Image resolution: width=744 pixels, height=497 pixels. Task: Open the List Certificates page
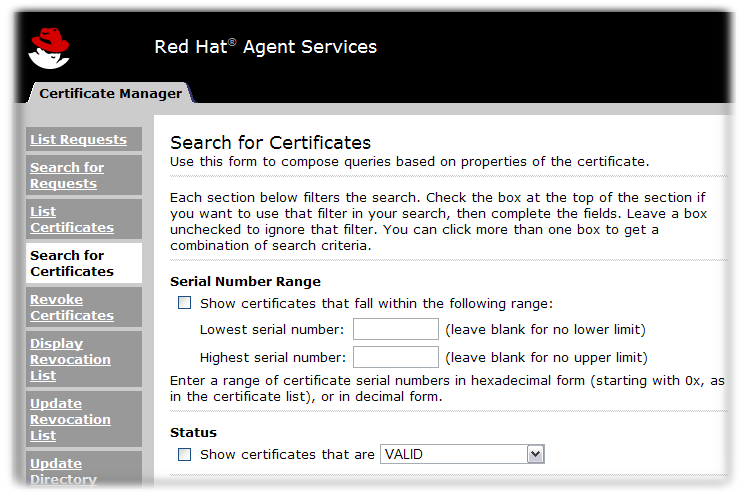click(71, 219)
